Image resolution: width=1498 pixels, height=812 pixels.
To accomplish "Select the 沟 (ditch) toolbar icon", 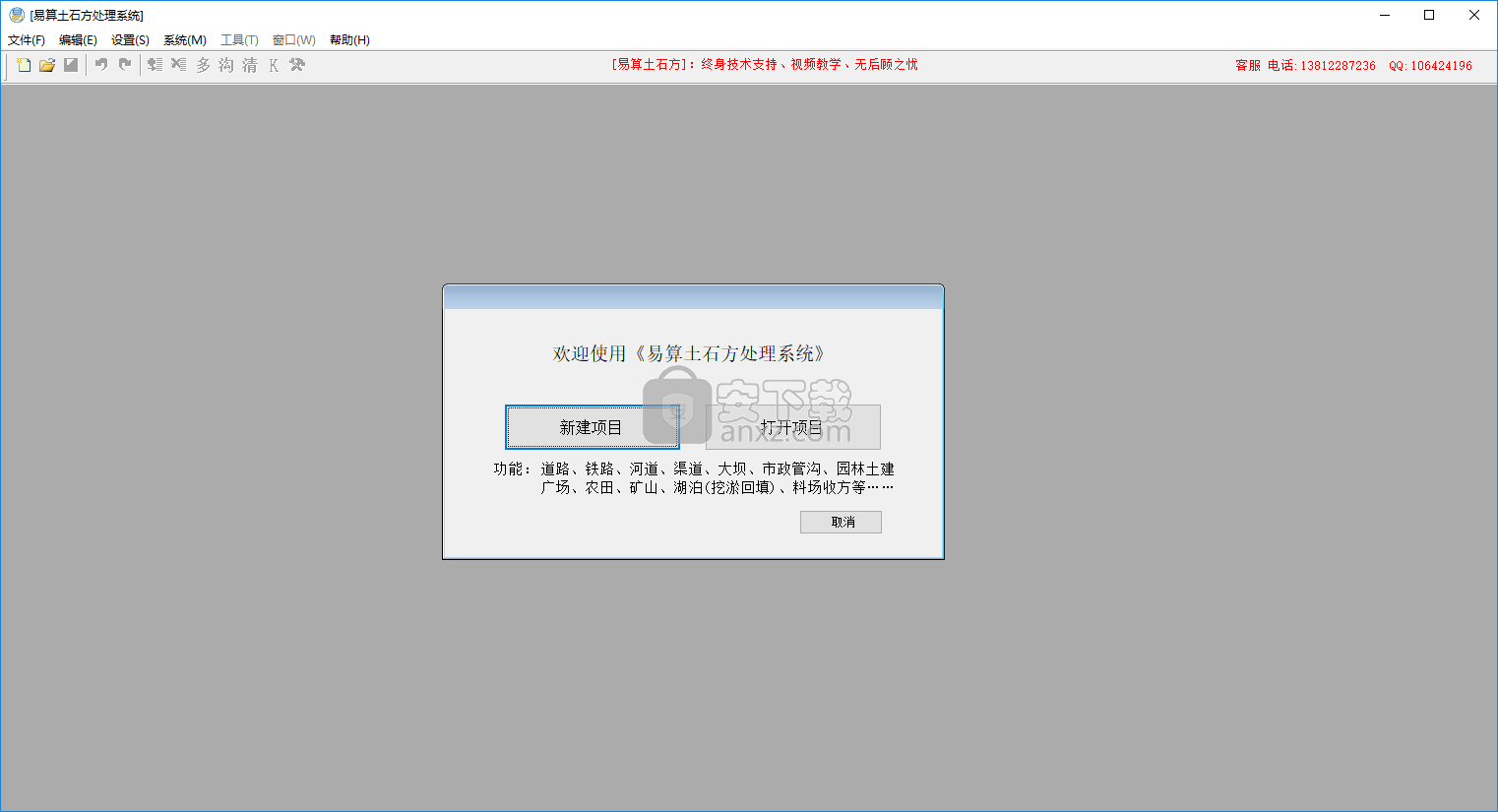I will pos(225,65).
